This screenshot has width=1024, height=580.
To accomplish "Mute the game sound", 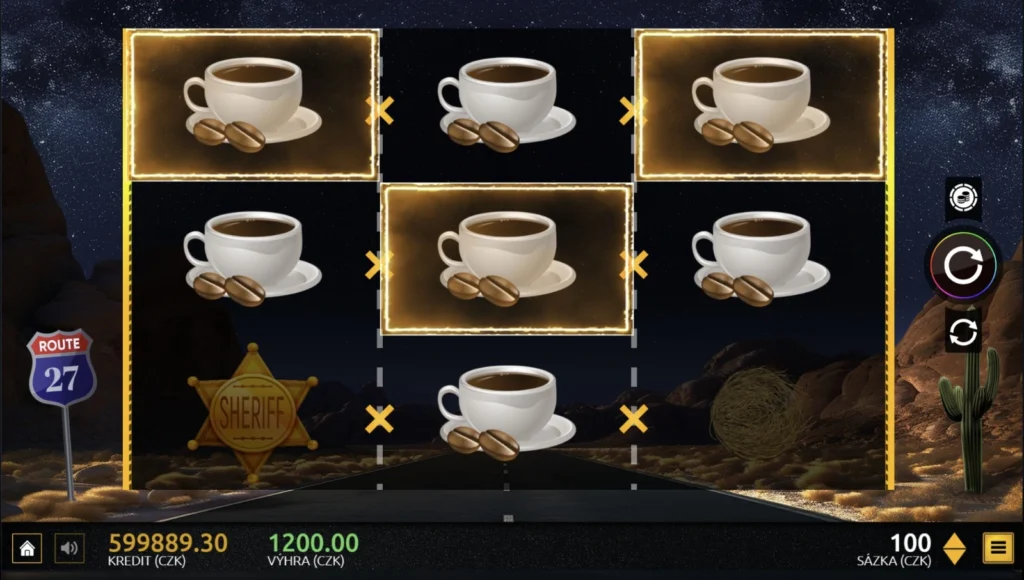I will [69, 548].
